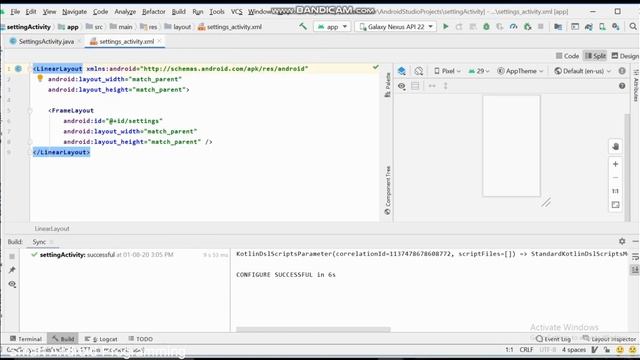The image size is (640, 360).
Task: Set preview zoom to 1:1
Action: pos(616,191)
